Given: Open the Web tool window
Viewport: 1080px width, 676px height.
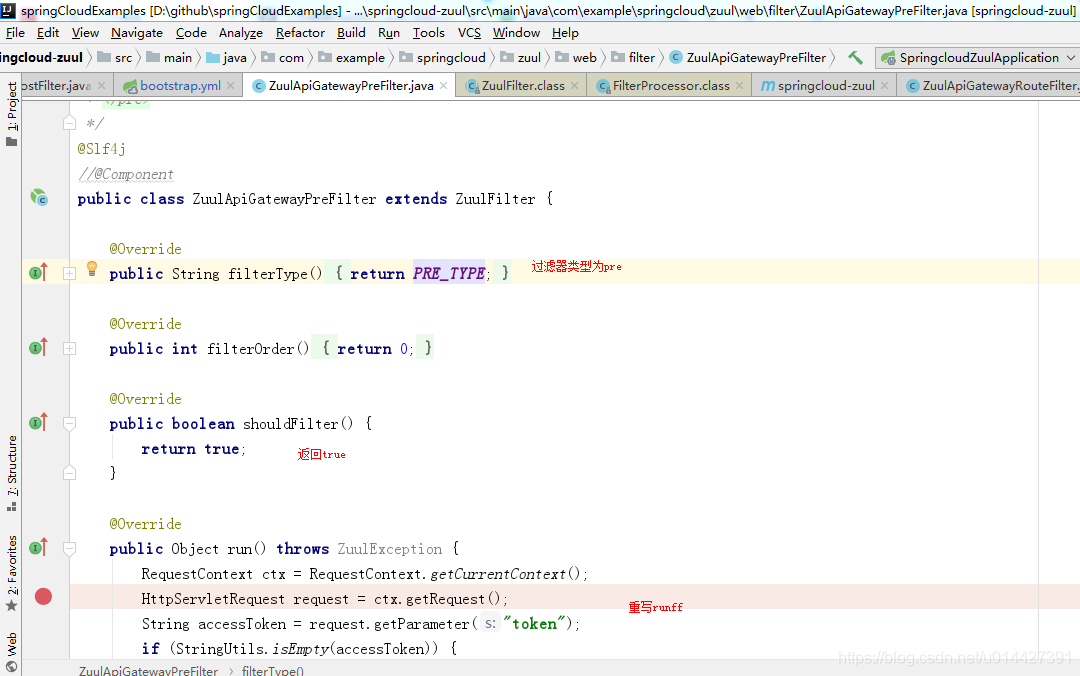Looking at the screenshot, I should pyautogui.click(x=12, y=651).
